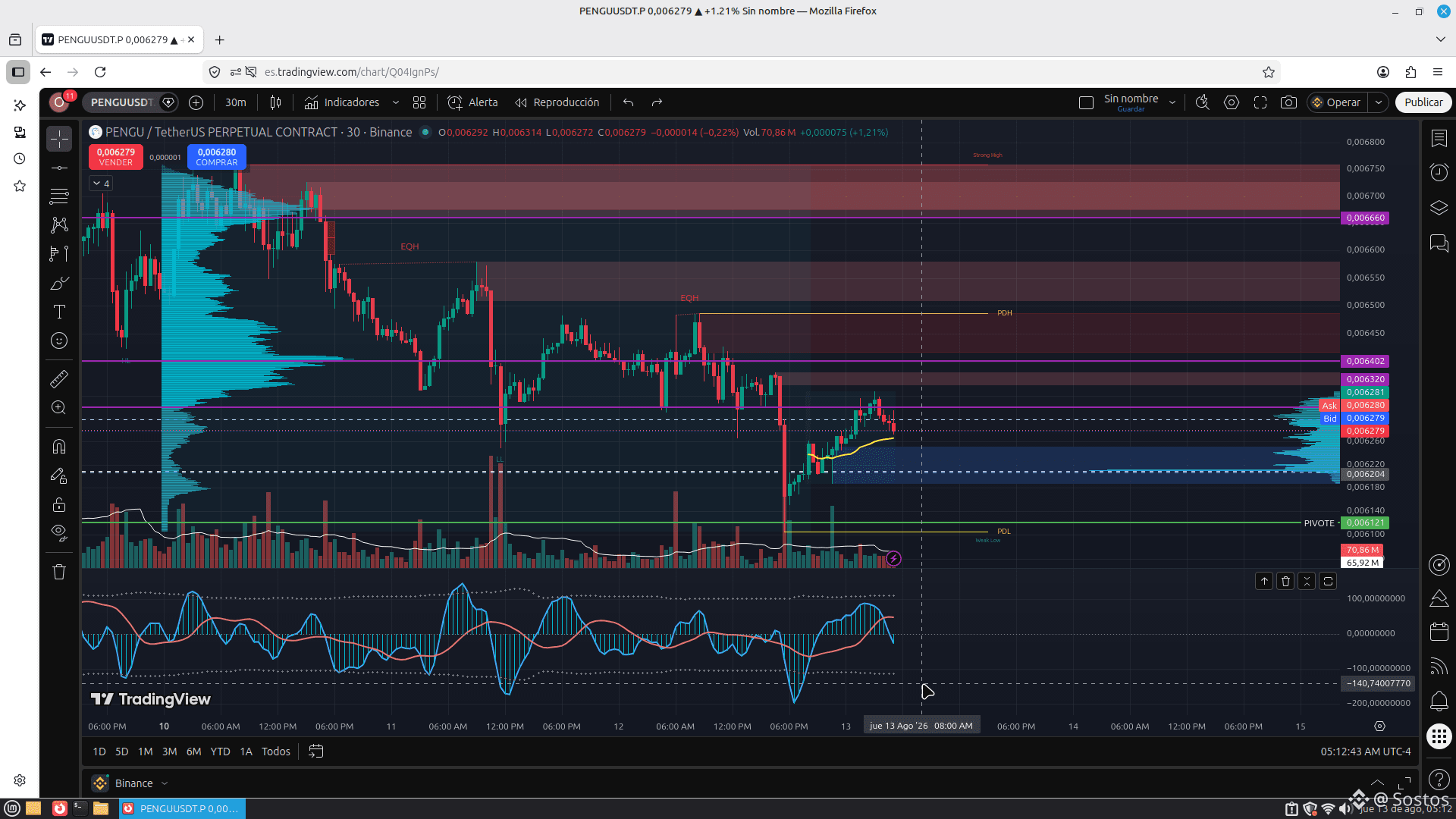The width and height of the screenshot is (1456, 819).
Task: Click the Magnet mode icon
Action: 59,447
